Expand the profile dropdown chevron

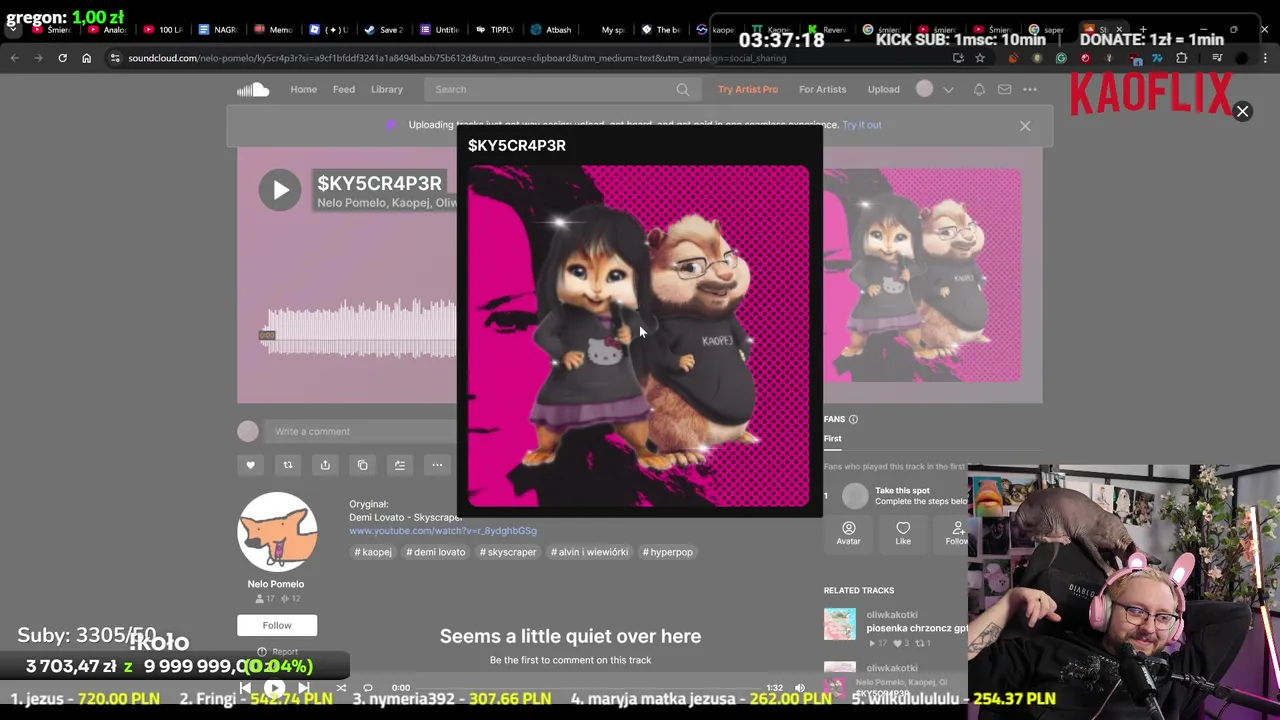948,90
